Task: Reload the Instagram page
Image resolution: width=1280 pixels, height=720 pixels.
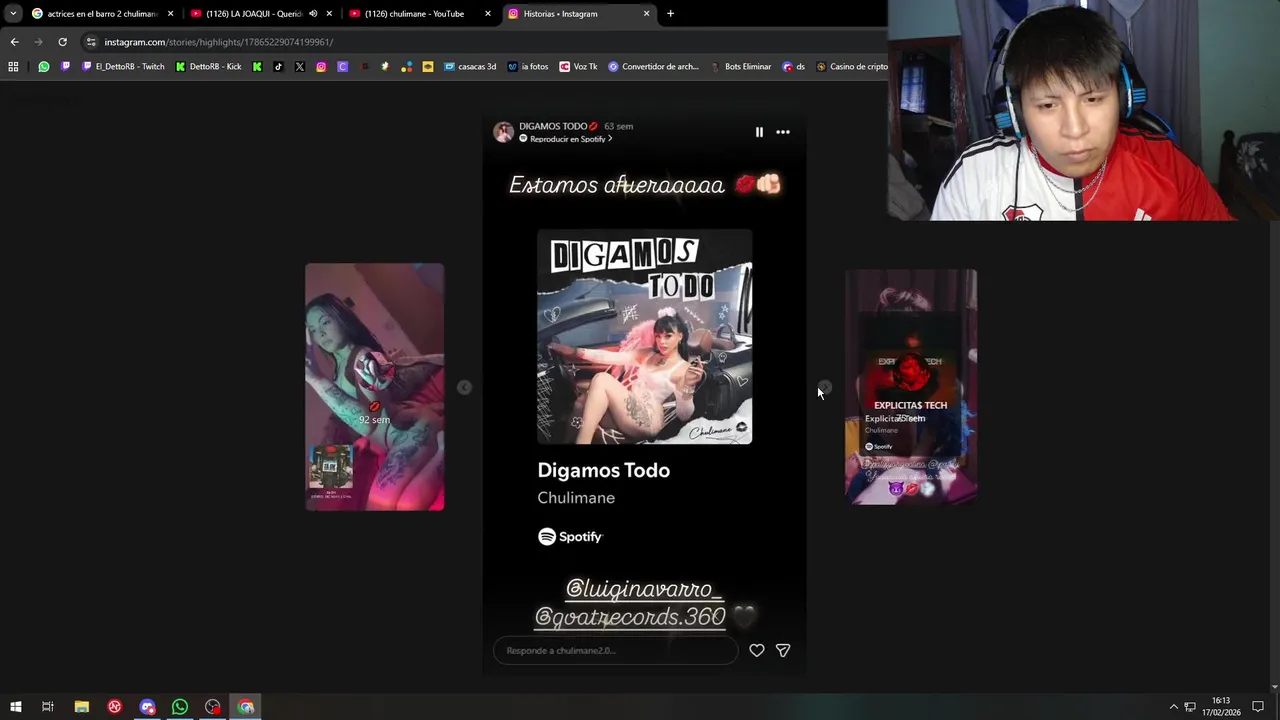Action: [62, 42]
